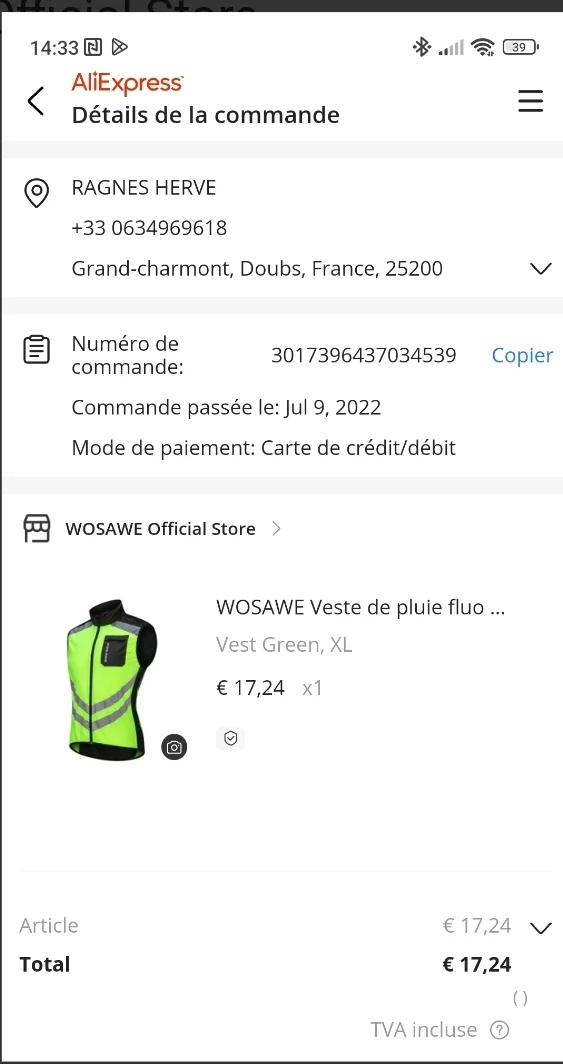The height and width of the screenshot is (1064, 563).
Task: Tap the green vest product thumbnail
Action: click(x=112, y=679)
